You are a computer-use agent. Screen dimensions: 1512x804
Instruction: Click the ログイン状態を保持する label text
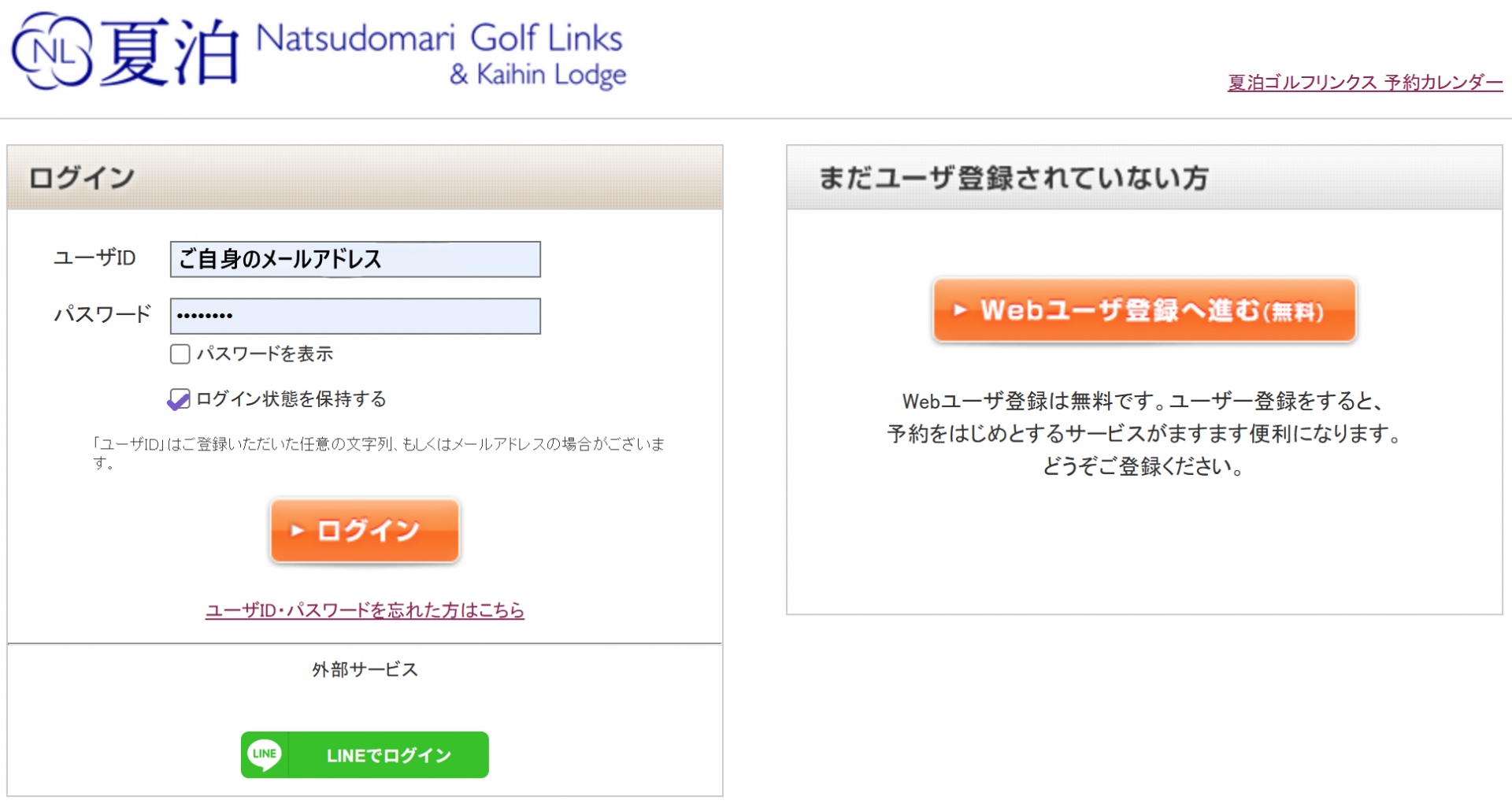click(x=291, y=399)
